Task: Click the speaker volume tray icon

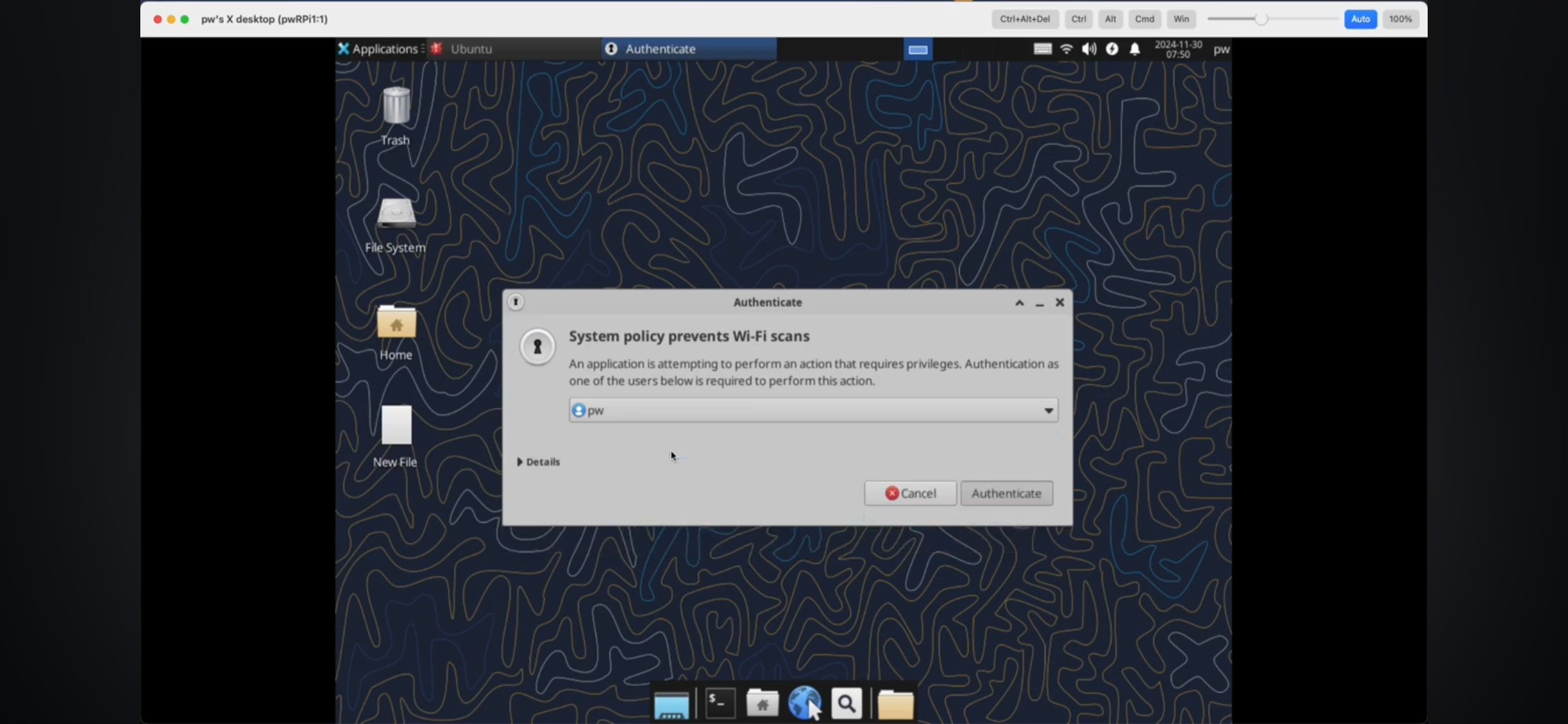Action: point(1088,49)
